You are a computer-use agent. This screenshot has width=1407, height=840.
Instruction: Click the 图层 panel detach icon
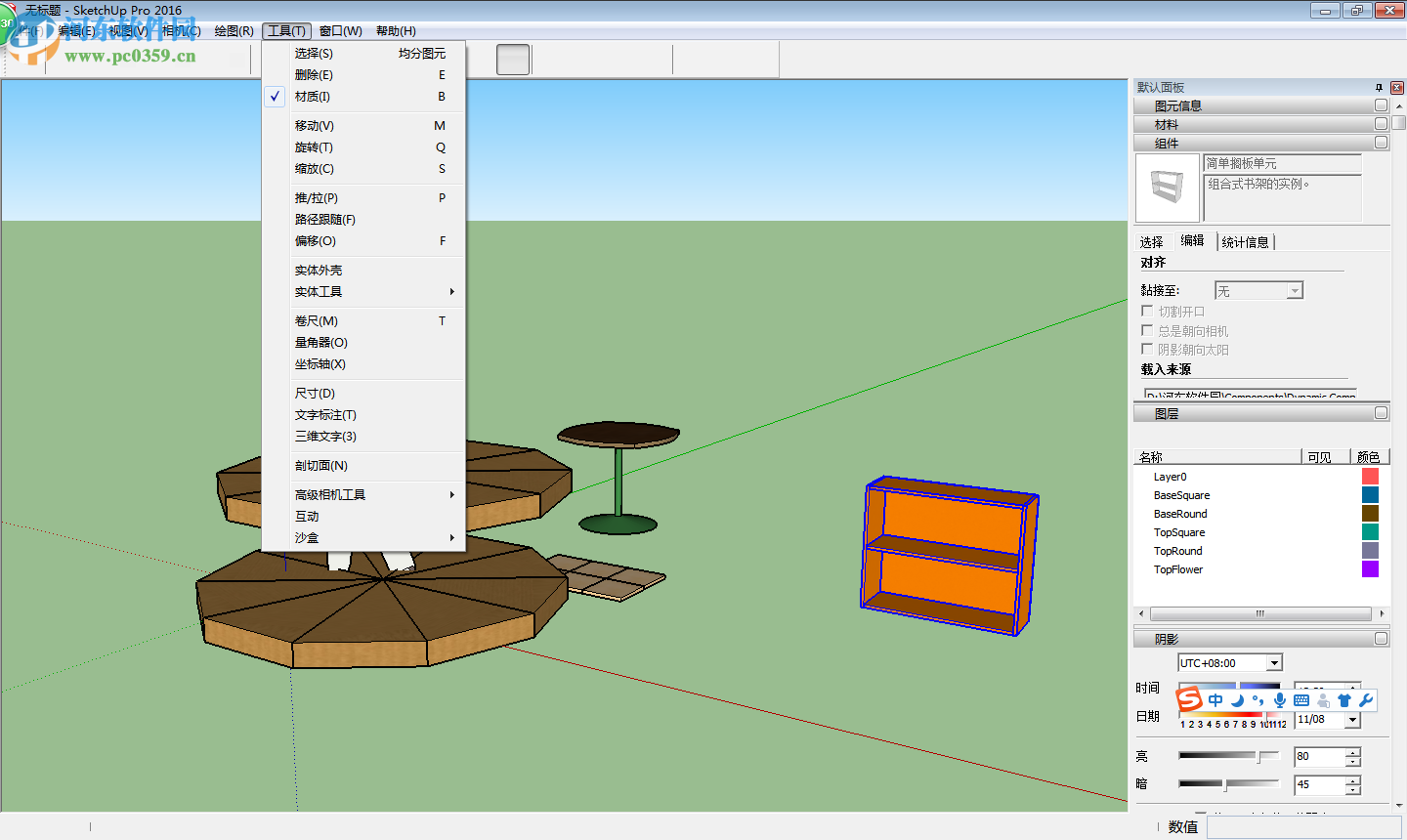coord(1381,411)
